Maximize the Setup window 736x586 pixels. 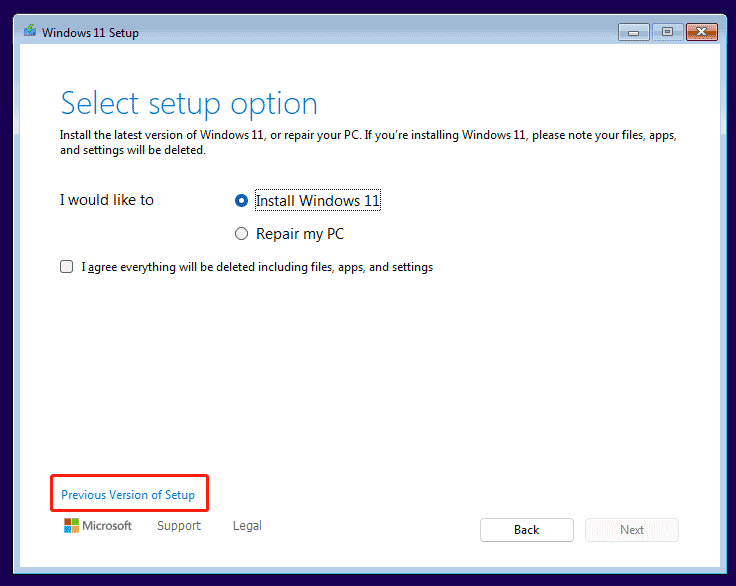tap(667, 32)
